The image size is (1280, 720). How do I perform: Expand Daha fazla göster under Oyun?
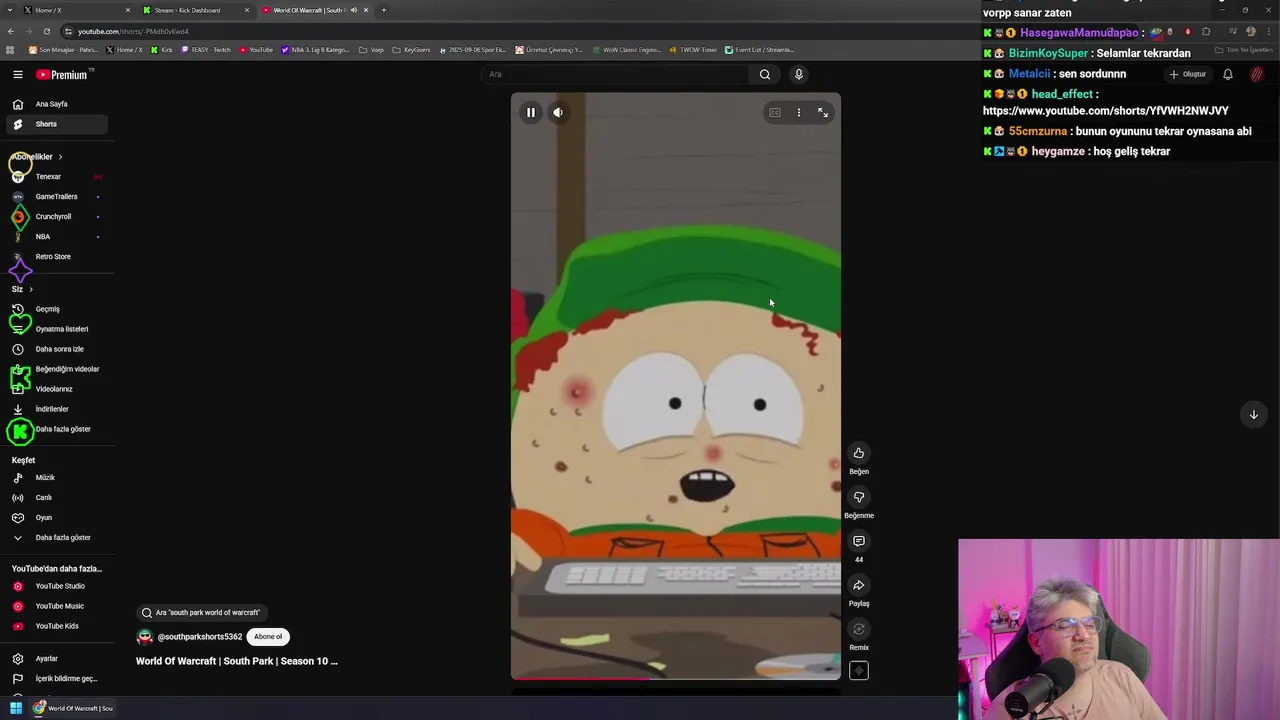tap(56, 538)
